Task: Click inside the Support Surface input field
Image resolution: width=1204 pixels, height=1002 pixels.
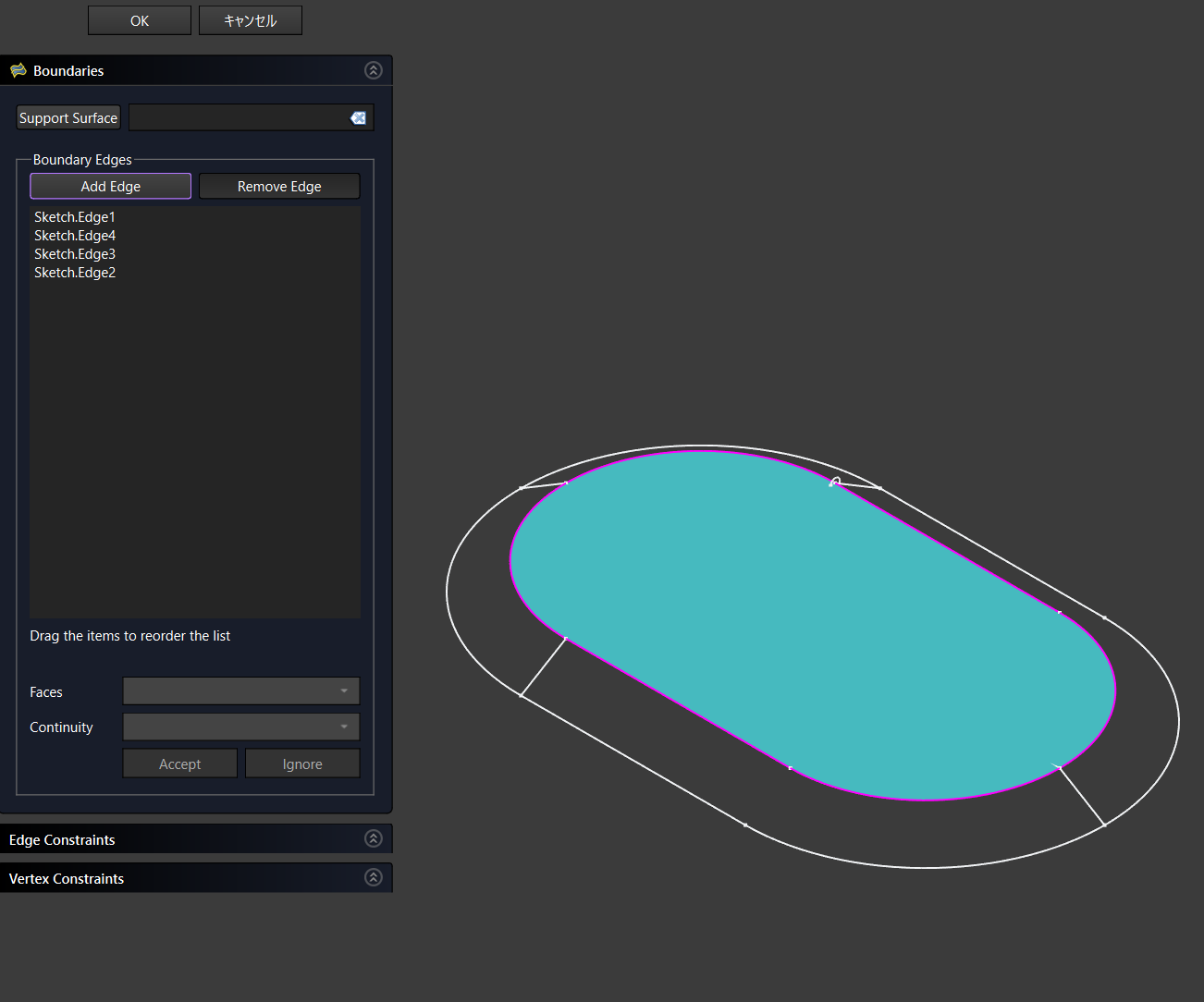Action: 238,118
